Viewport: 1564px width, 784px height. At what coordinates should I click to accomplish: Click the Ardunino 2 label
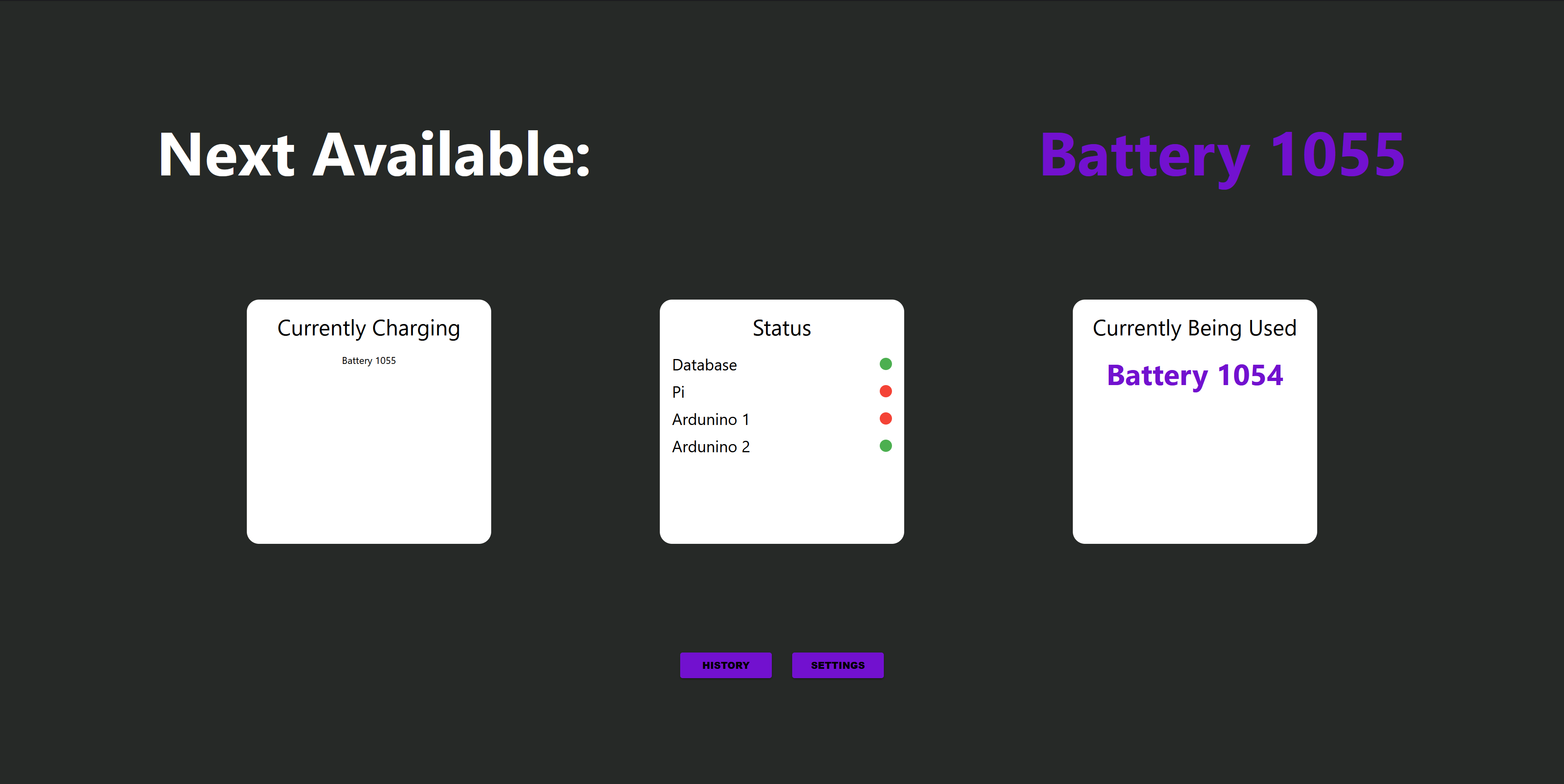(710, 447)
